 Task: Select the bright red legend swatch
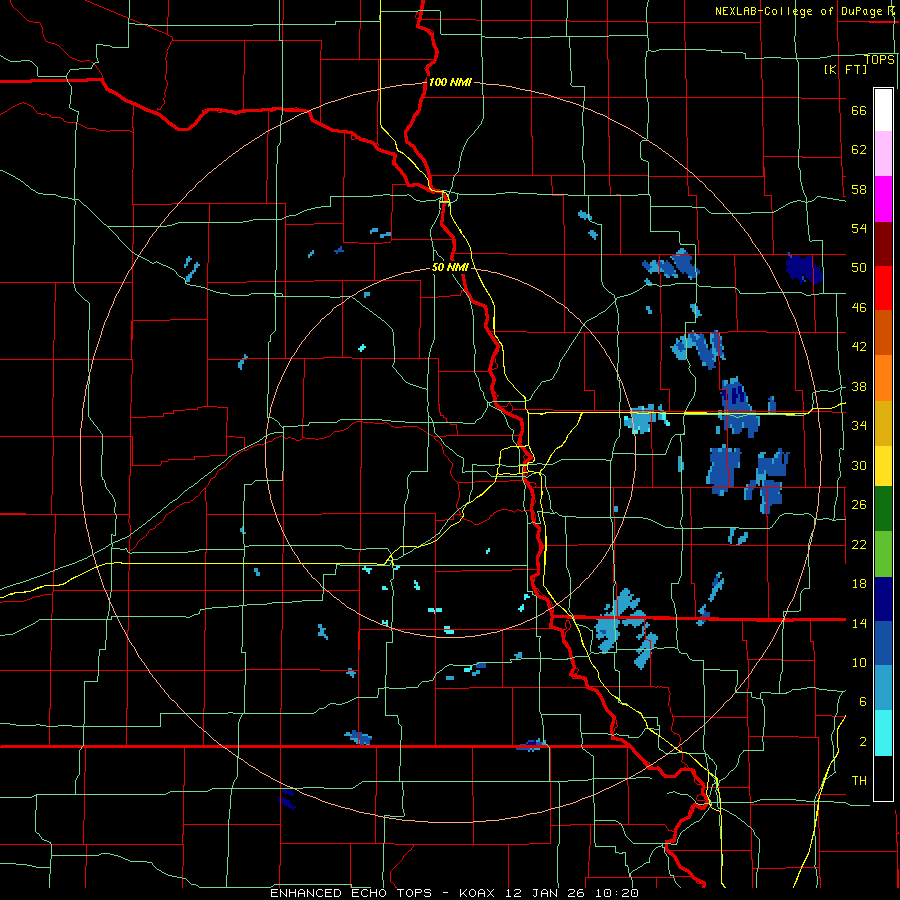883,288
